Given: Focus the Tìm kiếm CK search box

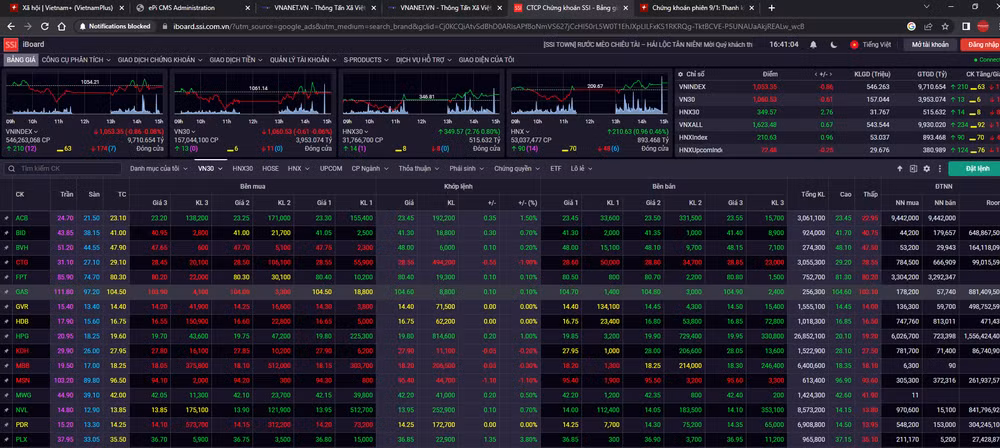Looking at the screenshot, I should pos(62,168).
